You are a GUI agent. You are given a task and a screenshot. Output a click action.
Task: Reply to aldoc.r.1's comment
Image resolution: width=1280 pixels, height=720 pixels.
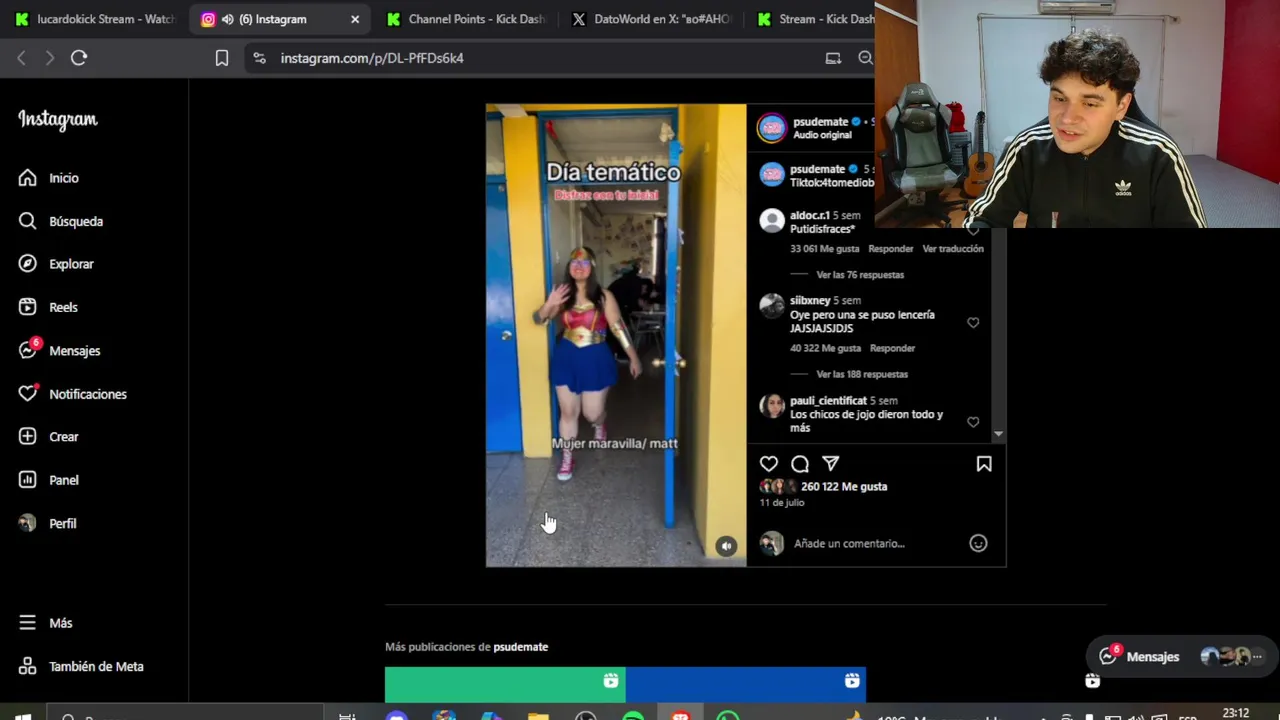point(890,249)
